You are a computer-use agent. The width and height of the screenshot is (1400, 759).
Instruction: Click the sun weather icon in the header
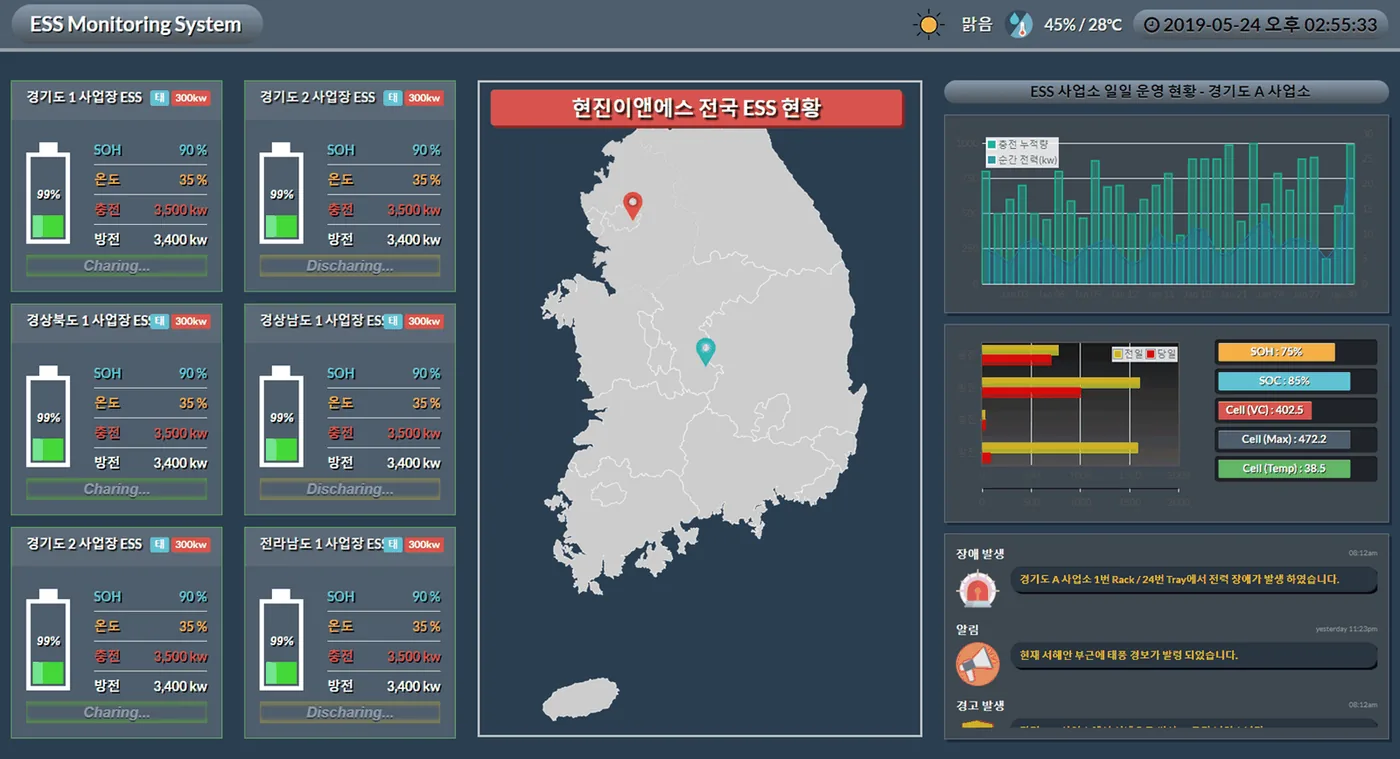pyautogui.click(x=929, y=25)
